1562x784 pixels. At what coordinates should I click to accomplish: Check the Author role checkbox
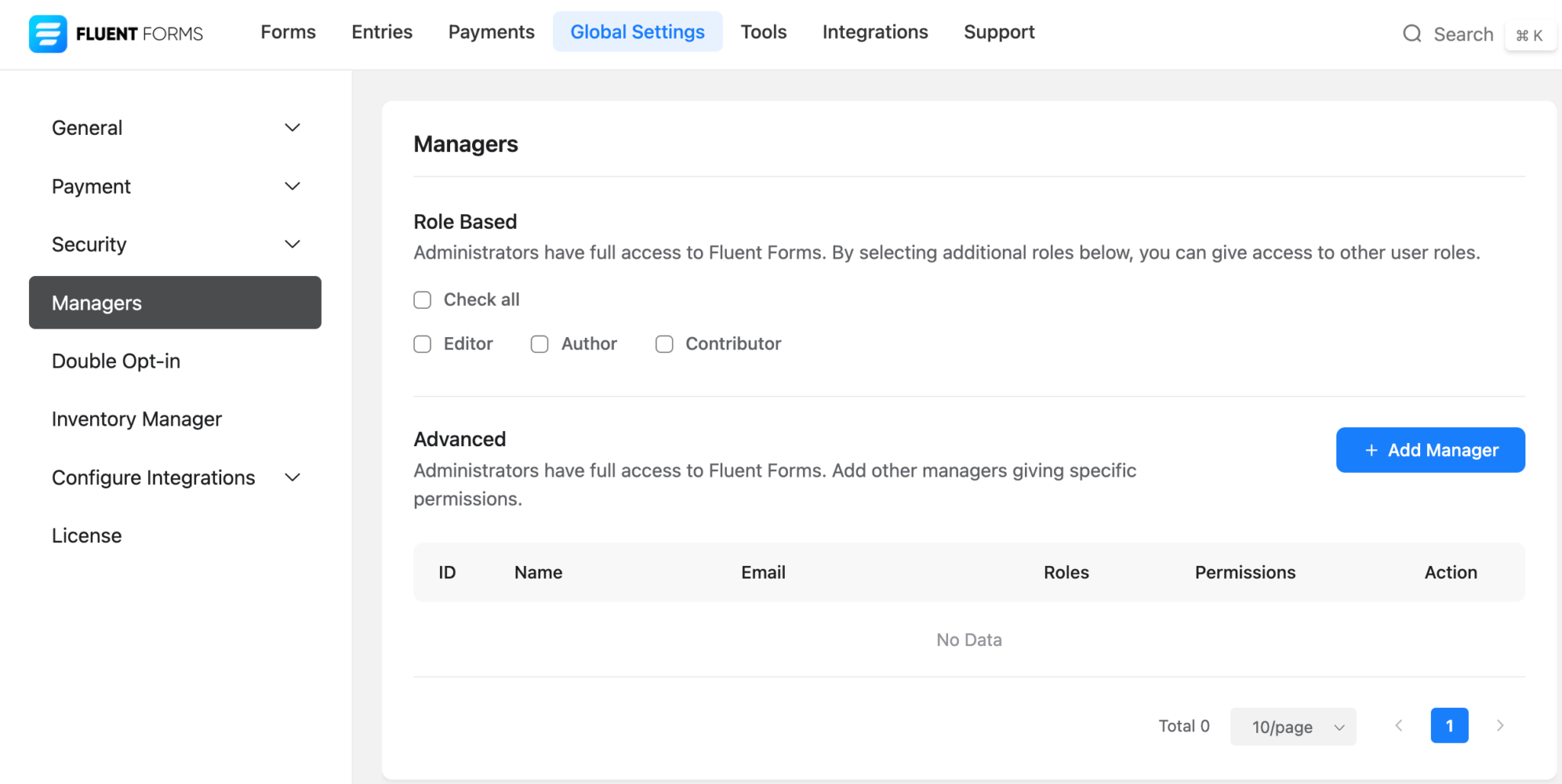[540, 344]
